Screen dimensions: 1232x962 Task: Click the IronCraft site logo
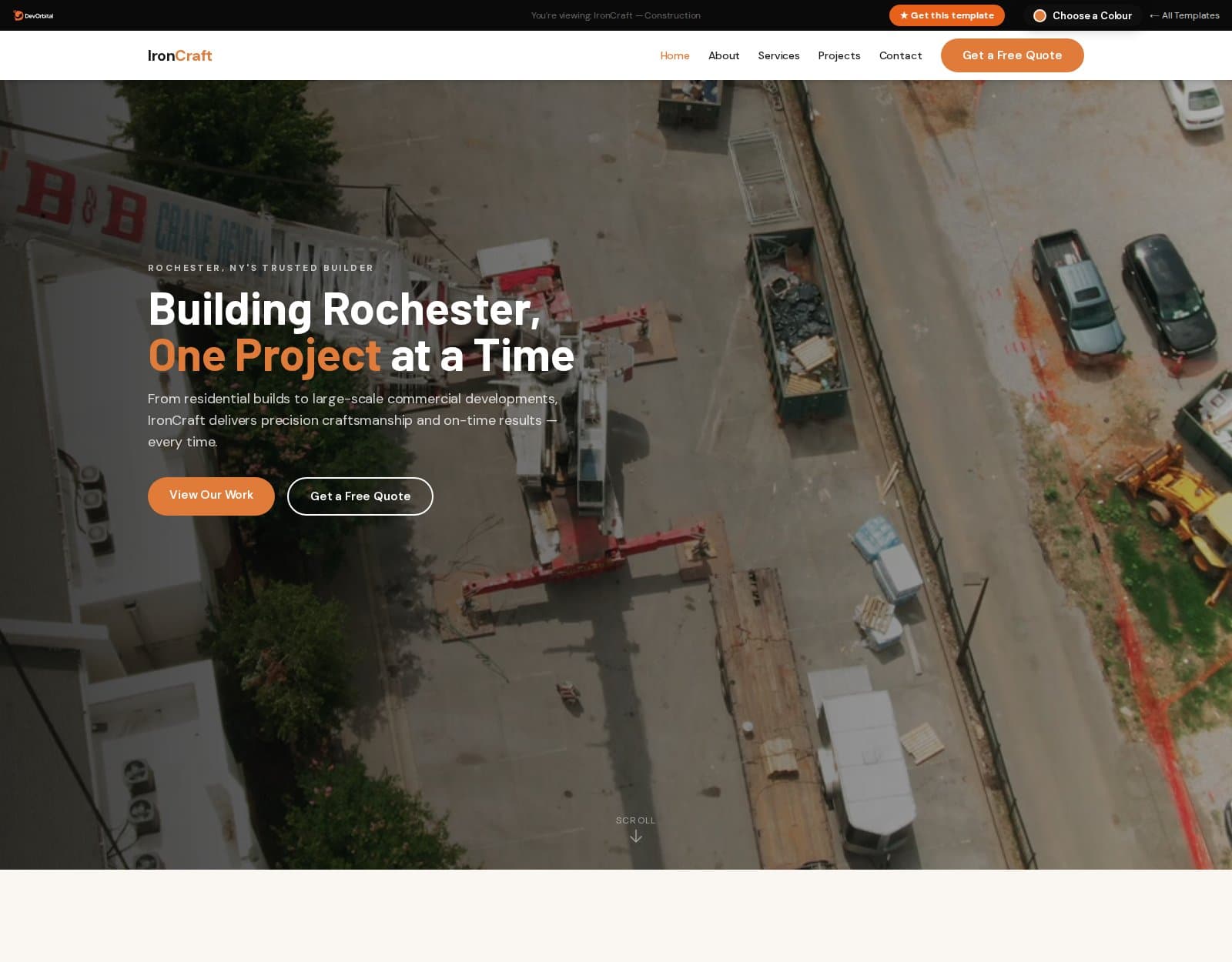pyautogui.click(x=179, y=55)
